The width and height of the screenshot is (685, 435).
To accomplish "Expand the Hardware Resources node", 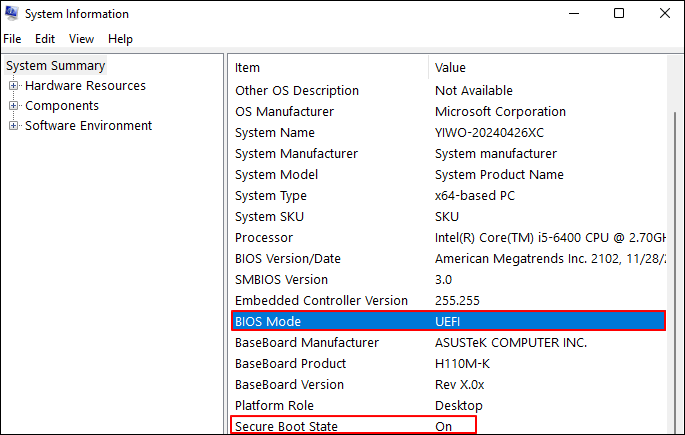I will point(14,86).
